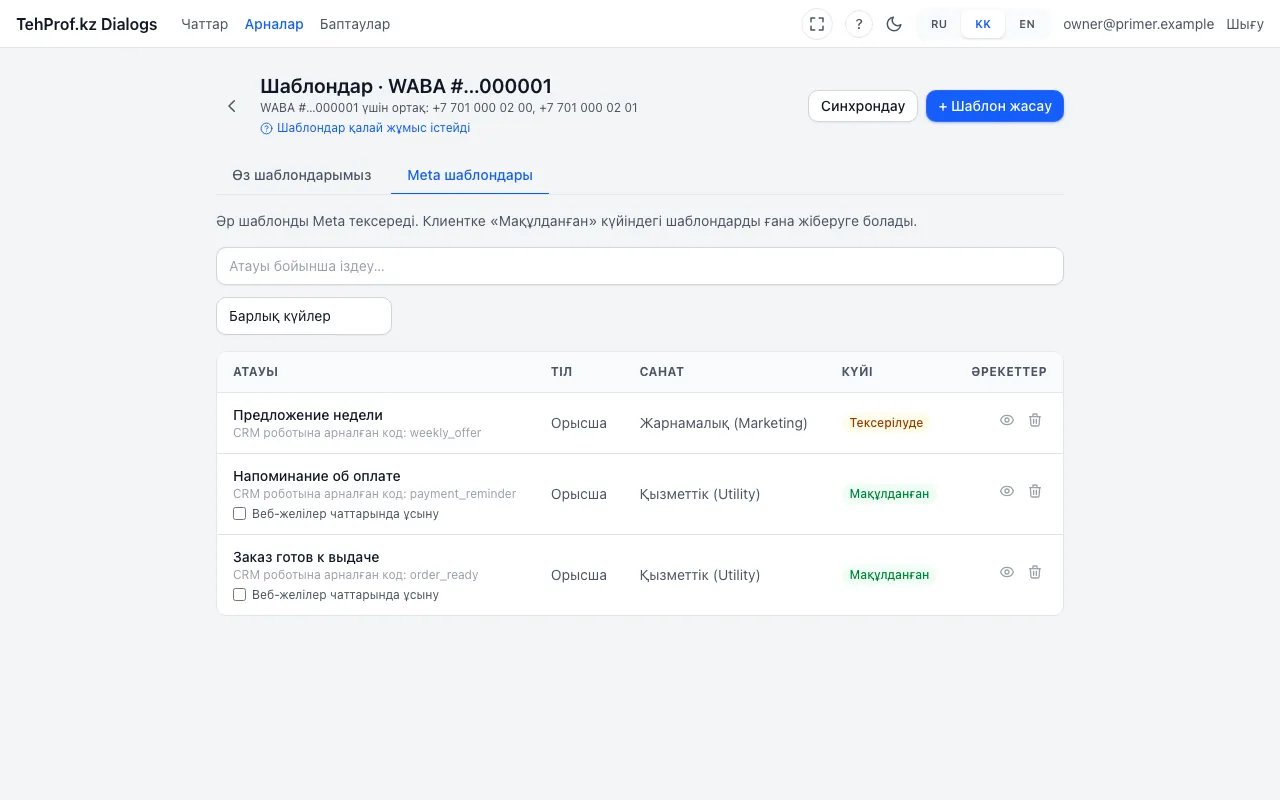The height and width of the screenshot is (800, 1280).
Task: Toggle fullscreen mode icon
Action: tap(817, 24)
